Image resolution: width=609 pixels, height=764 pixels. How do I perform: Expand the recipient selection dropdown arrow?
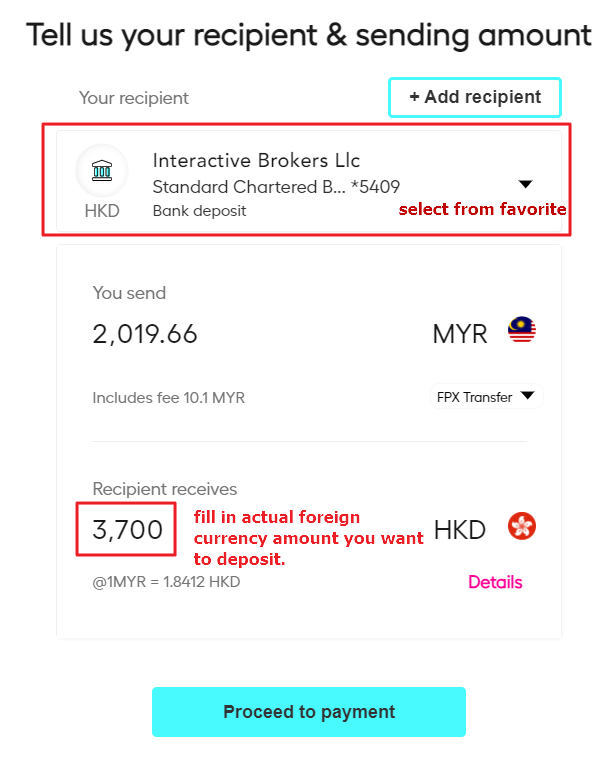coord(525,184)
